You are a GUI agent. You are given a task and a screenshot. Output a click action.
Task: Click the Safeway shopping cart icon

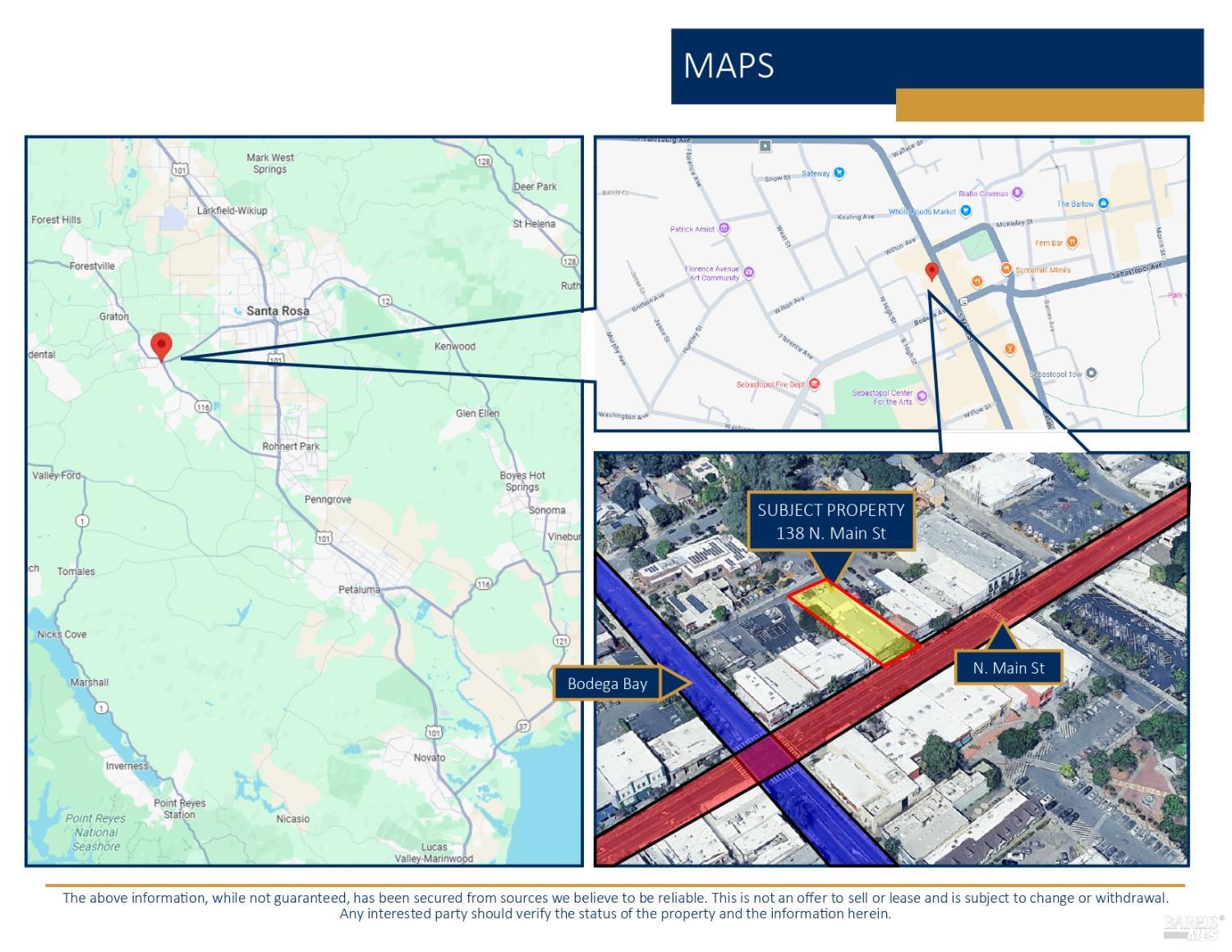point(839,173)
